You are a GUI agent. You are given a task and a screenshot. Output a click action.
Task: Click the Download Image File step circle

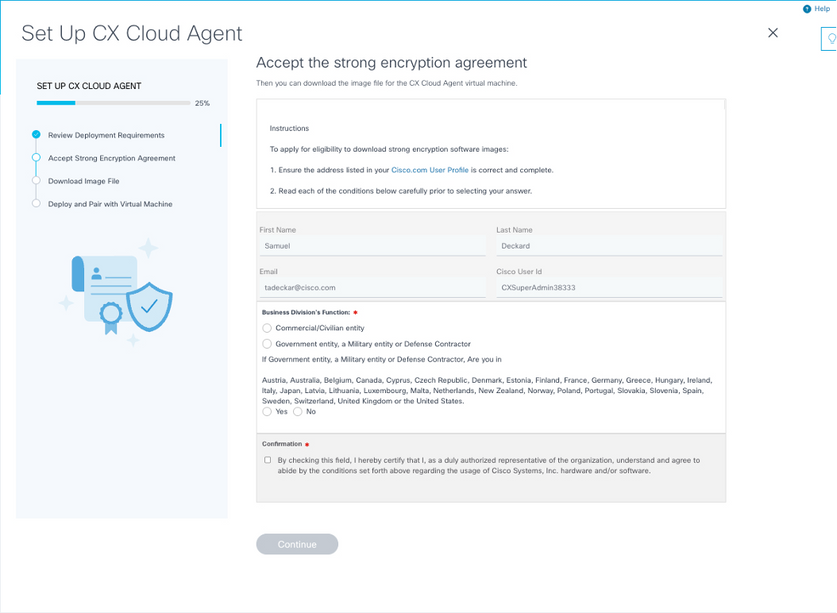click(x=36, y=180)
